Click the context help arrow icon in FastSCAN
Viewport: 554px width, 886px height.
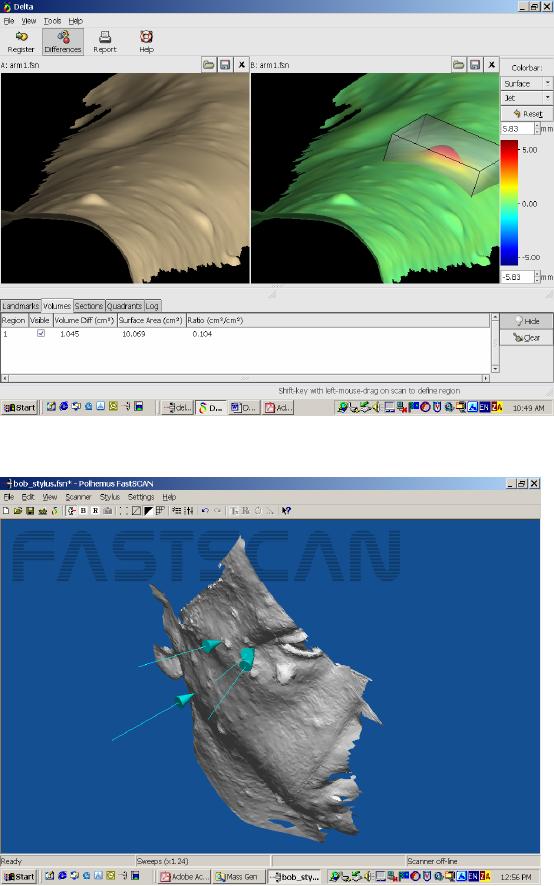[286, 511]
